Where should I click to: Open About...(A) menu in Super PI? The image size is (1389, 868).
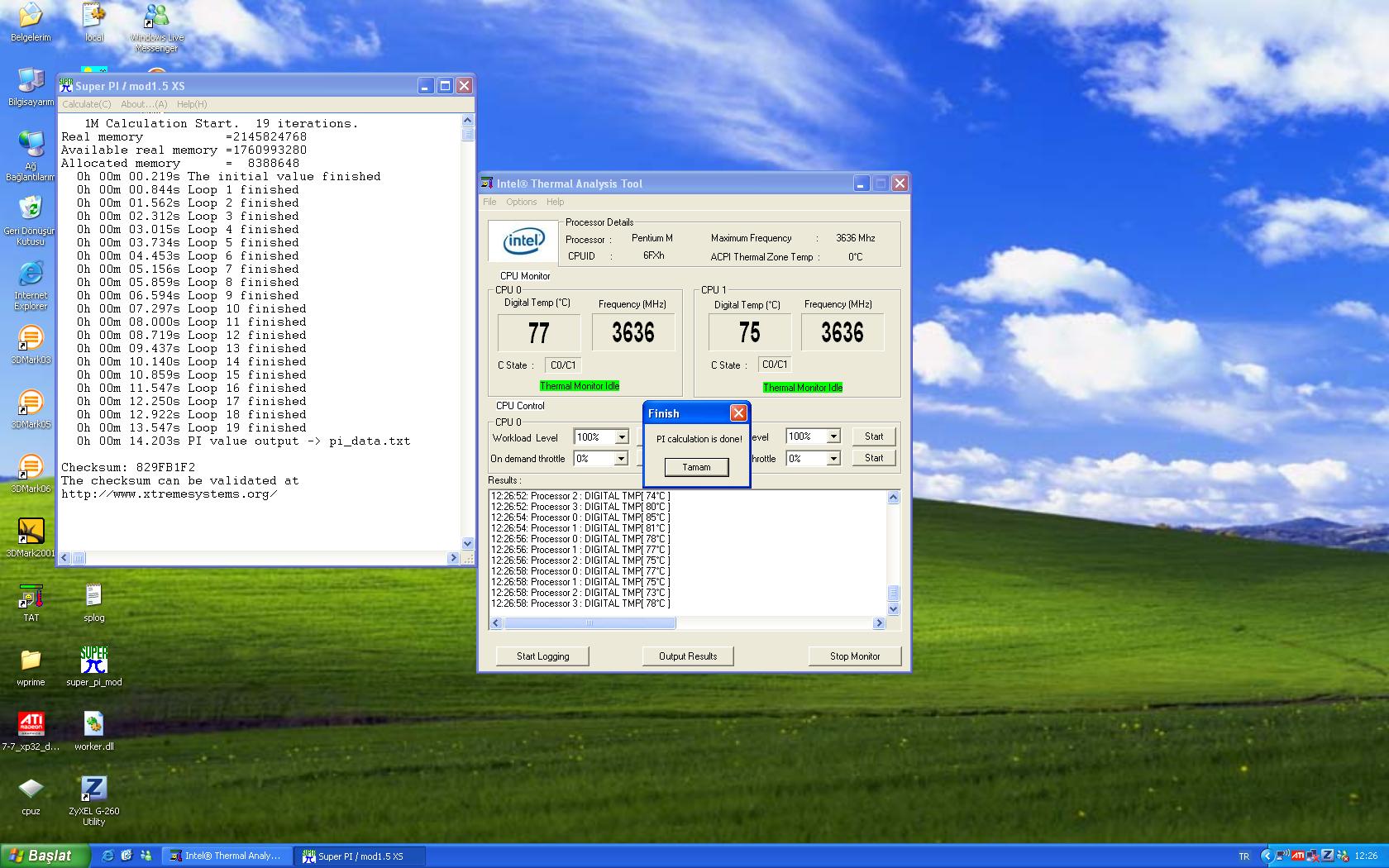click(x=144, y=104)
